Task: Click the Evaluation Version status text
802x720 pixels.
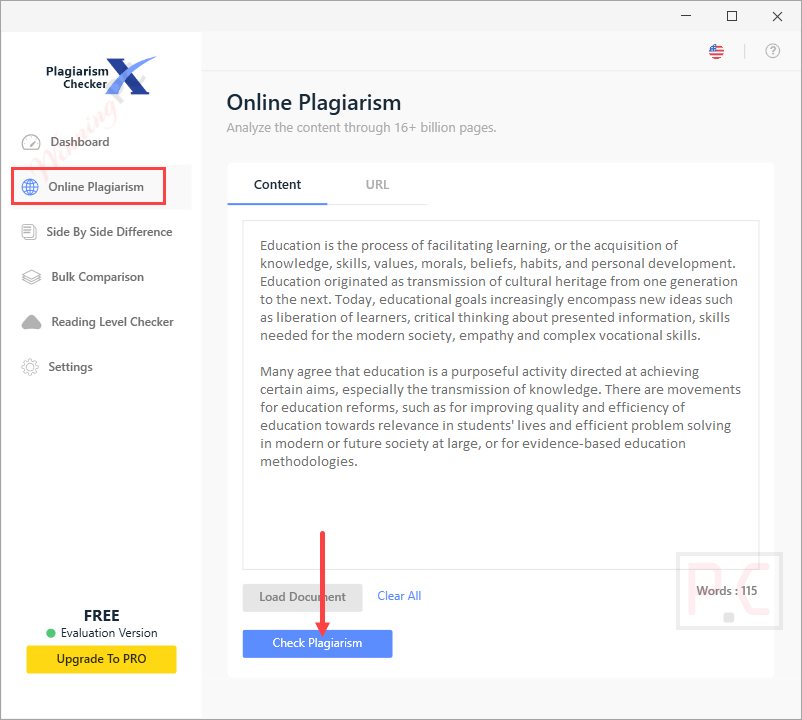Action: [x=109, y=633]
